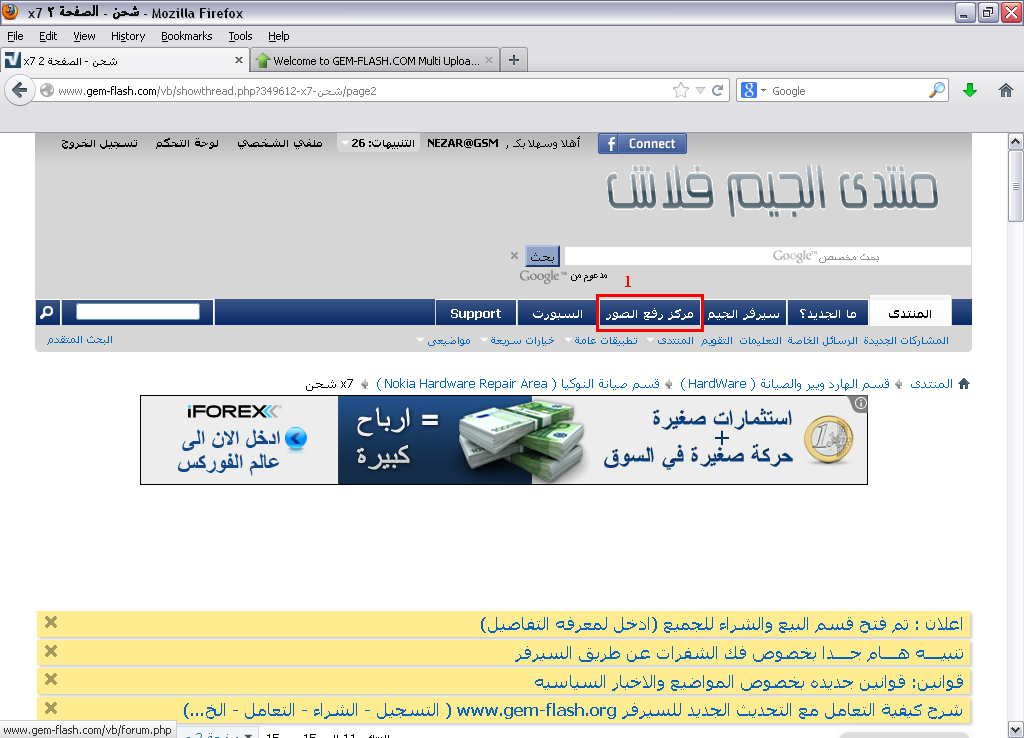The image size is (1024, 738).
Task: Click the iFOREX blue arrow icon
Action: tap(296, 438)
